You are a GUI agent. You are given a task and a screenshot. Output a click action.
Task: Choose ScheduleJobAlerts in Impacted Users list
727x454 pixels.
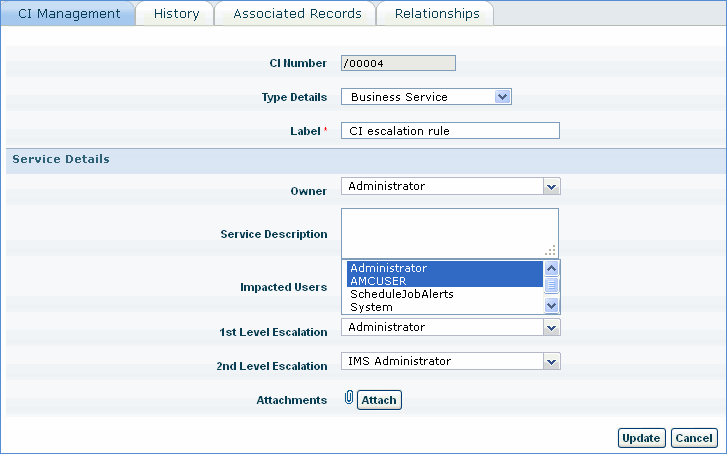[x=443, y=294]
